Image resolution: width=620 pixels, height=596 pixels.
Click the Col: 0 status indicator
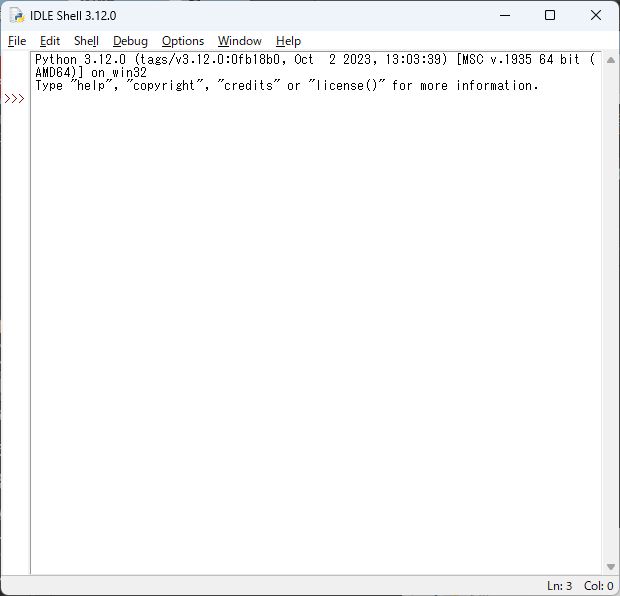[598, 586]
